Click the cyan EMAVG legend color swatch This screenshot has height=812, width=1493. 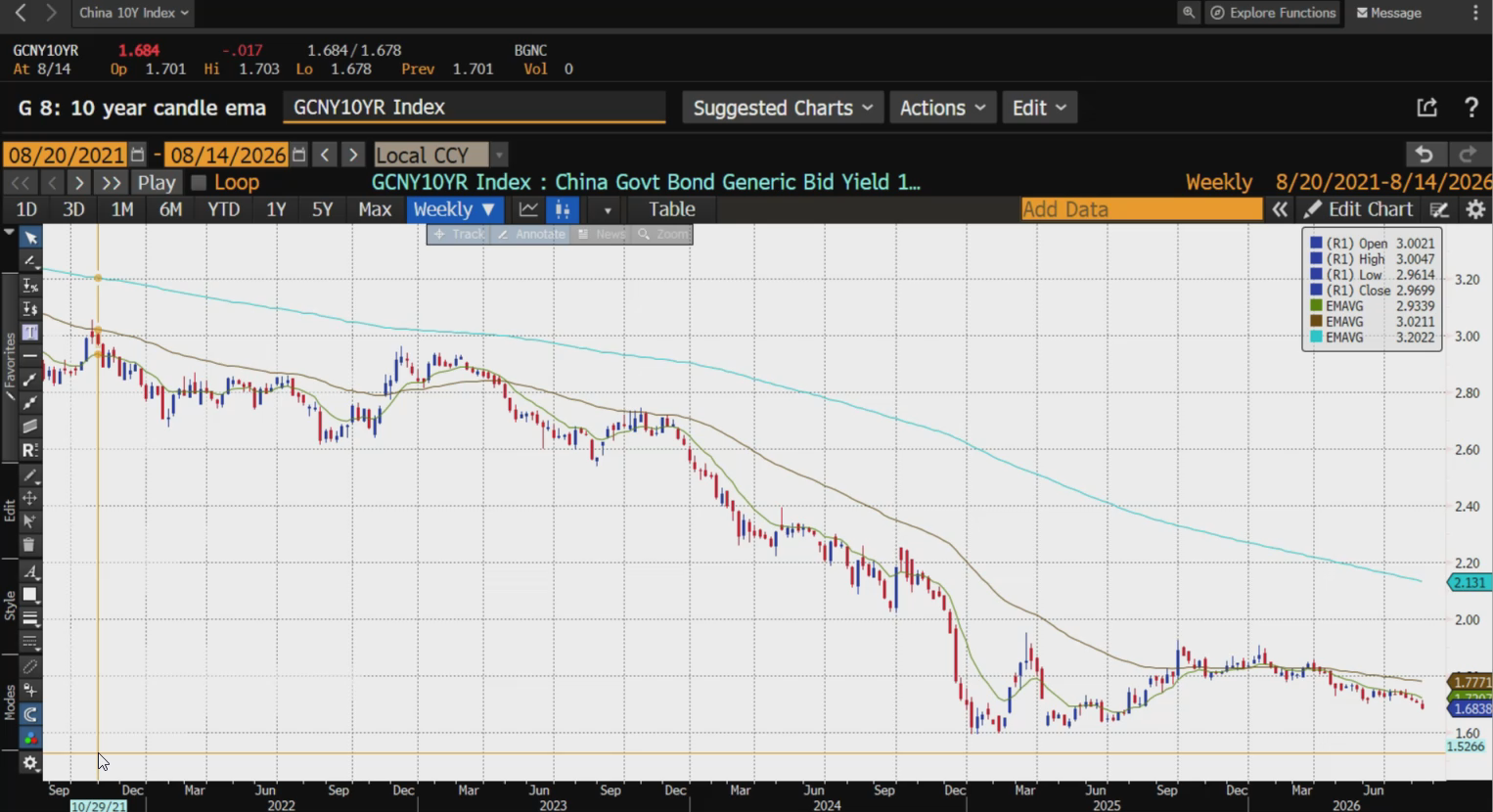pyautogui.click(x=1317, y=338)
